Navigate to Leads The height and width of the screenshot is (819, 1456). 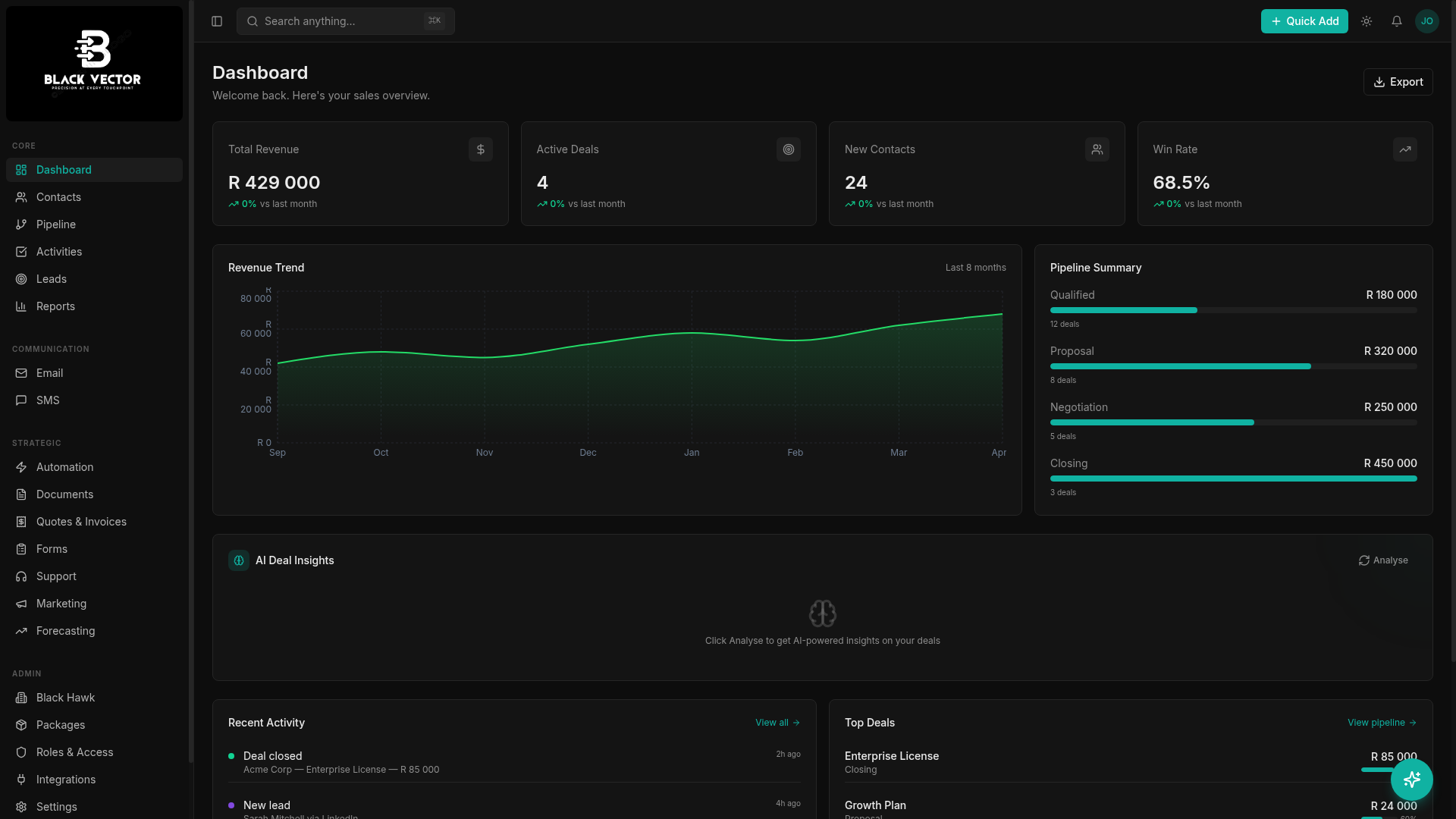[x=94, y=279]
